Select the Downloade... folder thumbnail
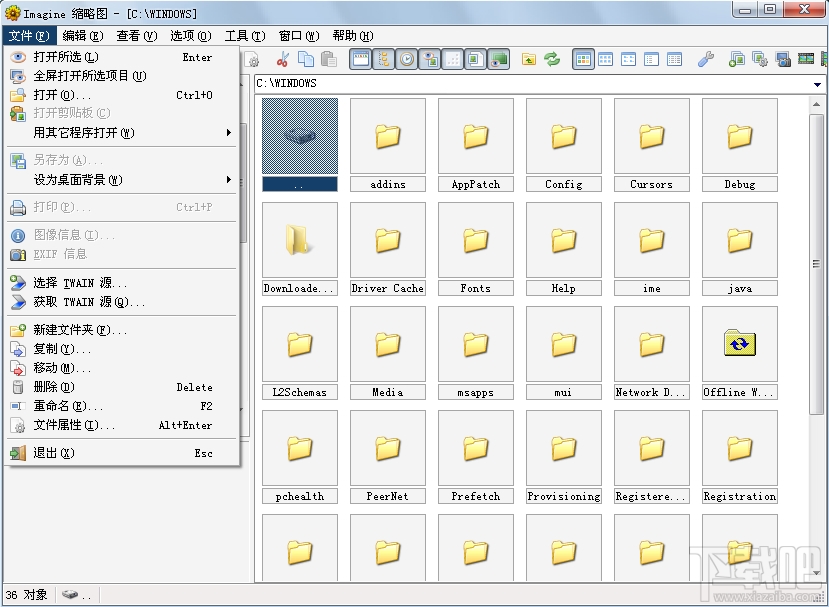This screenshot has height=607, width=829. 300,240
